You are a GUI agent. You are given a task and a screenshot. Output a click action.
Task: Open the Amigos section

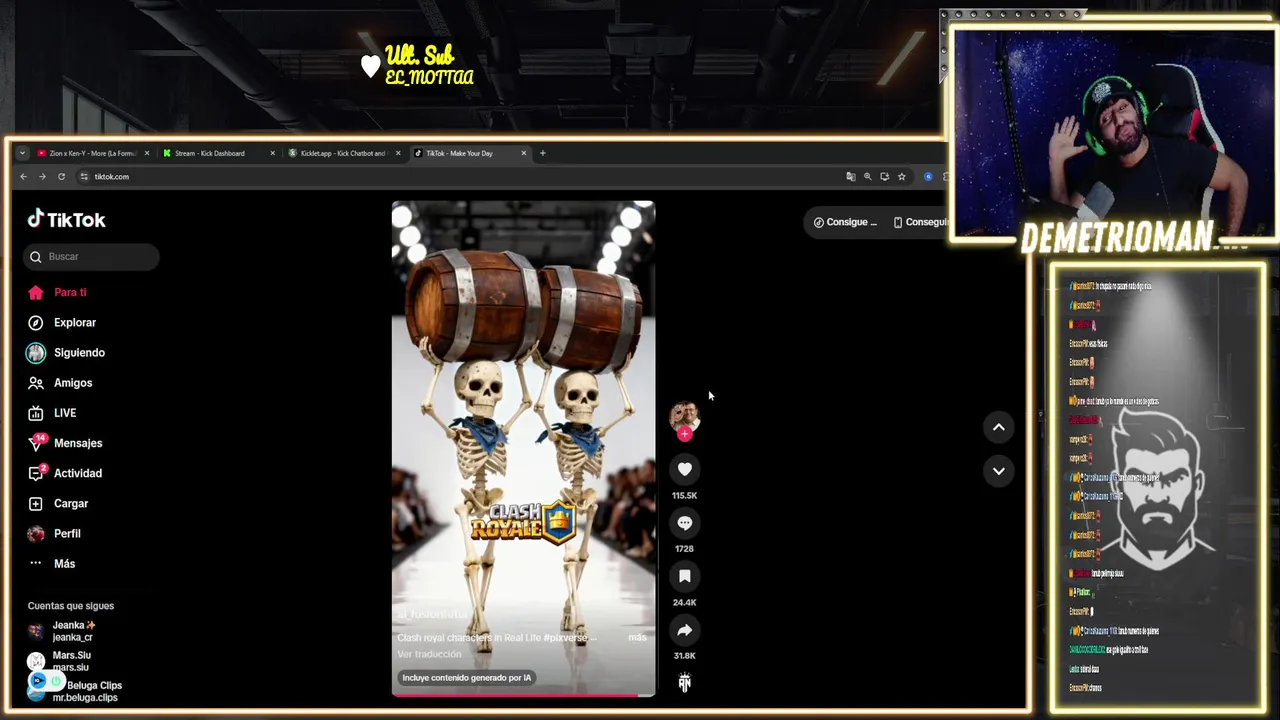point(60,382)
